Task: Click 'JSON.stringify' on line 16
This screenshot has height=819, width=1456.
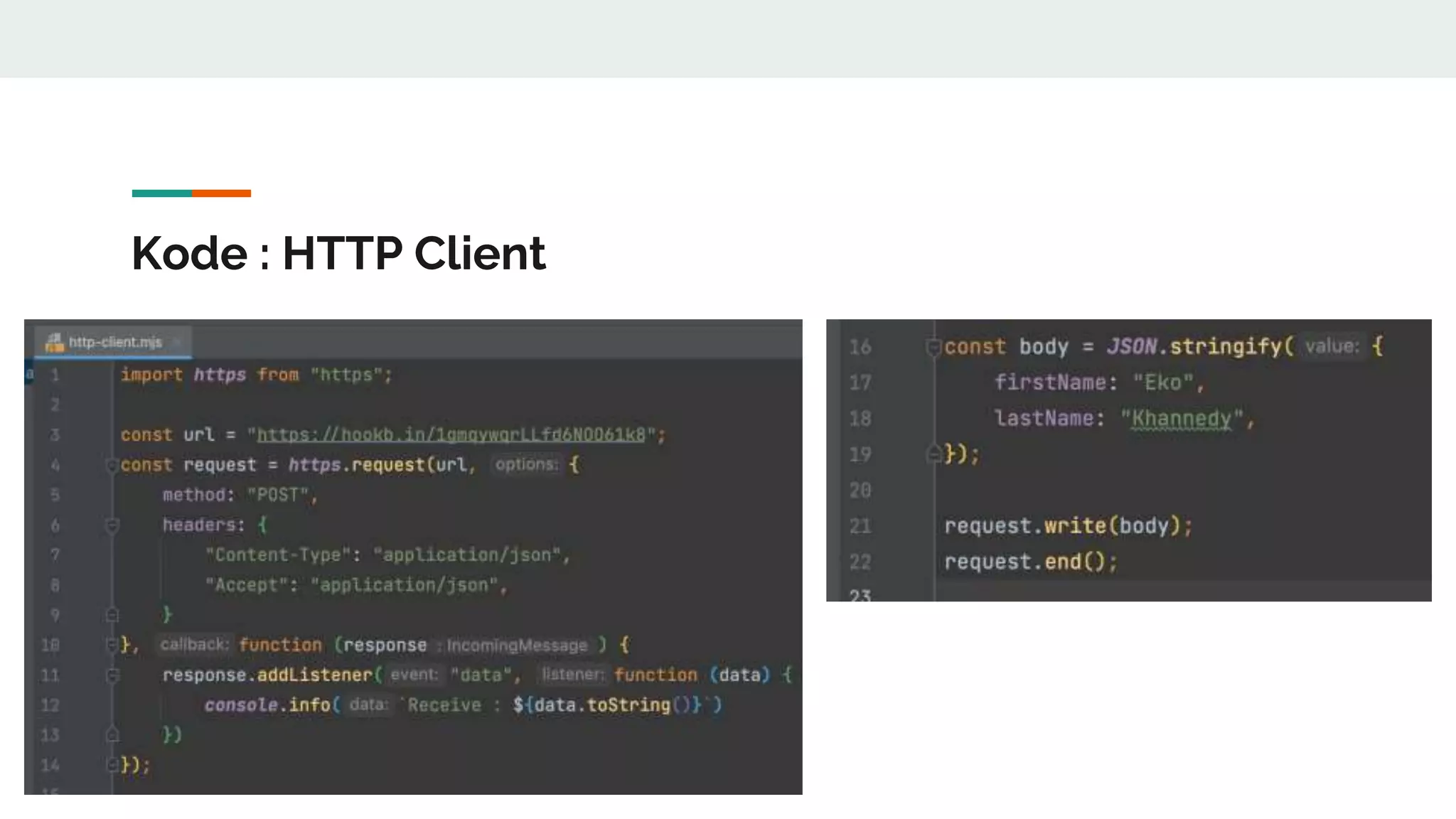Action: point(1194,346)
